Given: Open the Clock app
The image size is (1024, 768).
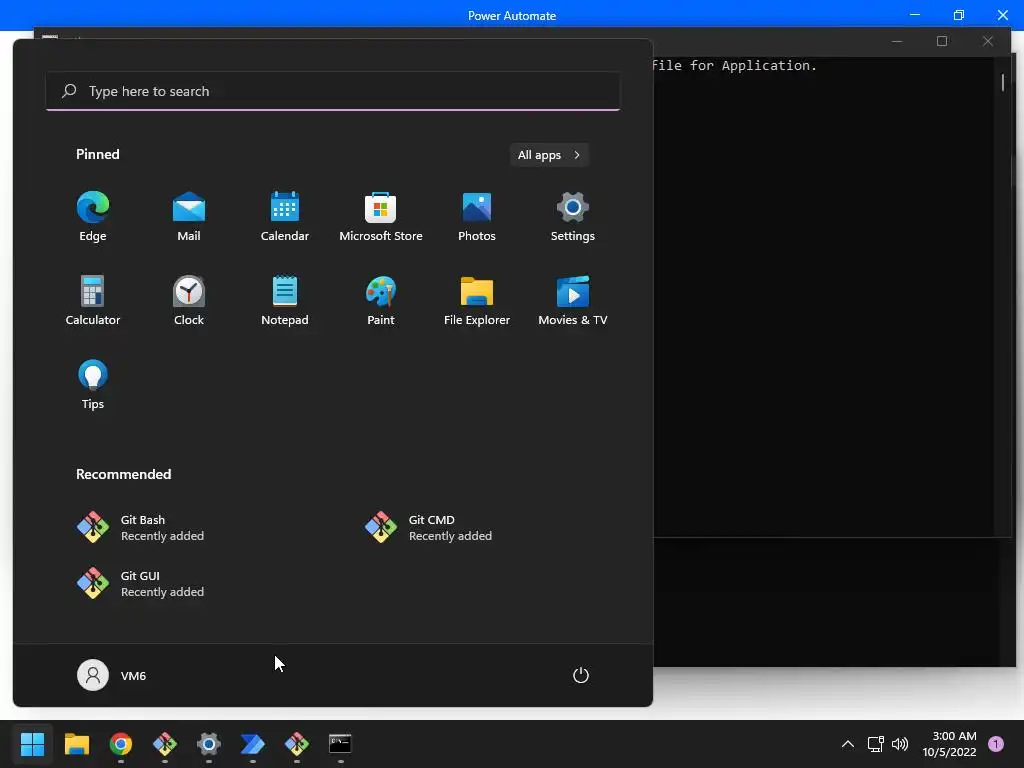Looking at the screenshot, I should [x=189, y=300].
